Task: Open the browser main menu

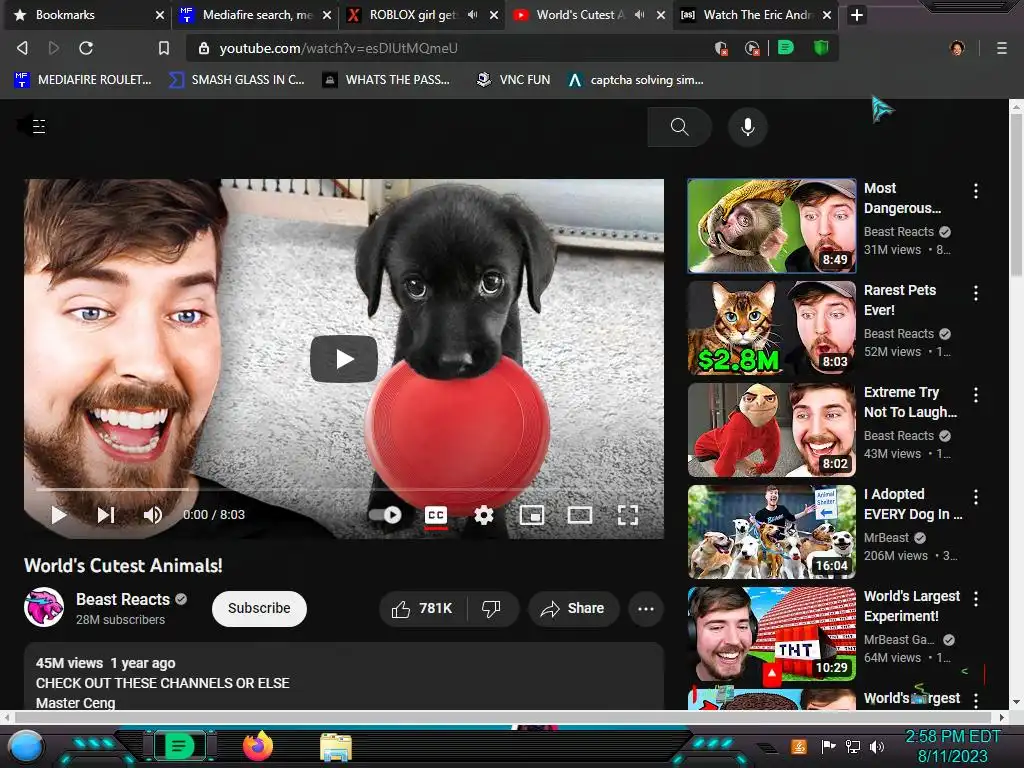Action: pyautogui.click(x=1002, y=48)
